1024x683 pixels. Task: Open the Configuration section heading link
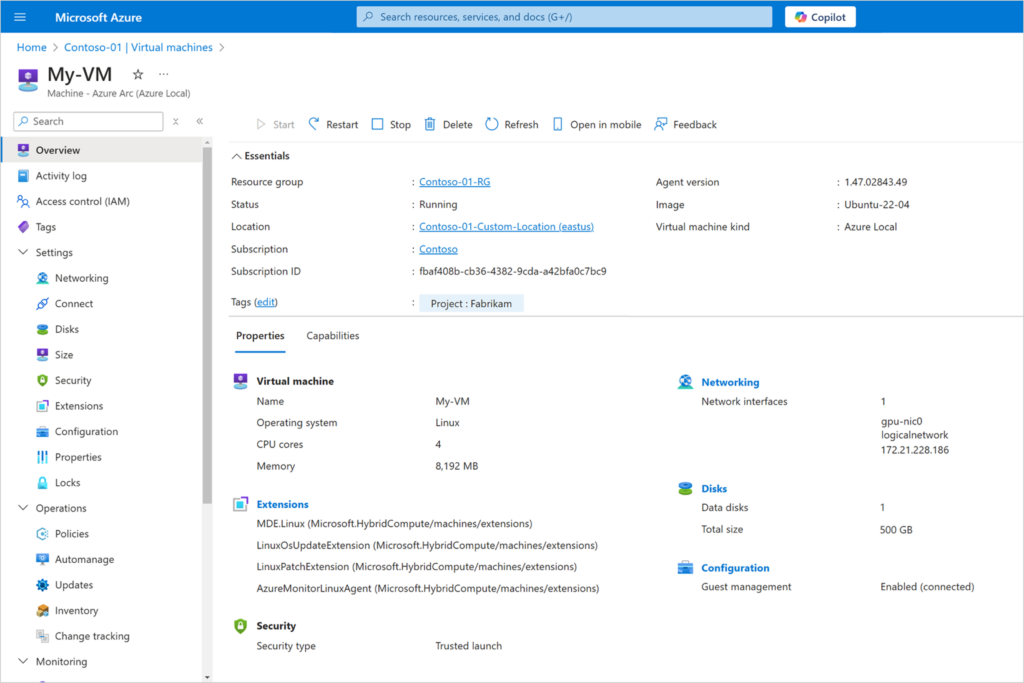(x=735, y=568)
